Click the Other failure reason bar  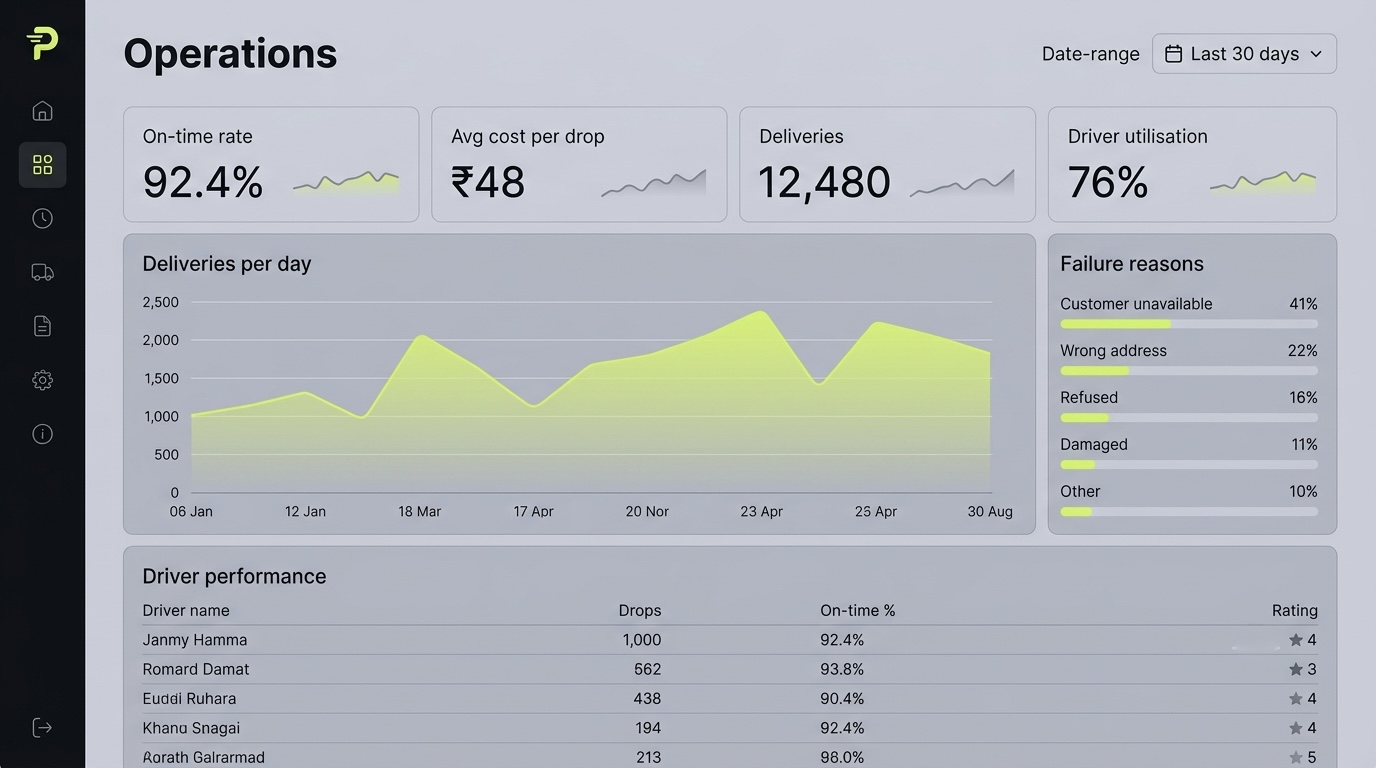(x=1189, y=512)
